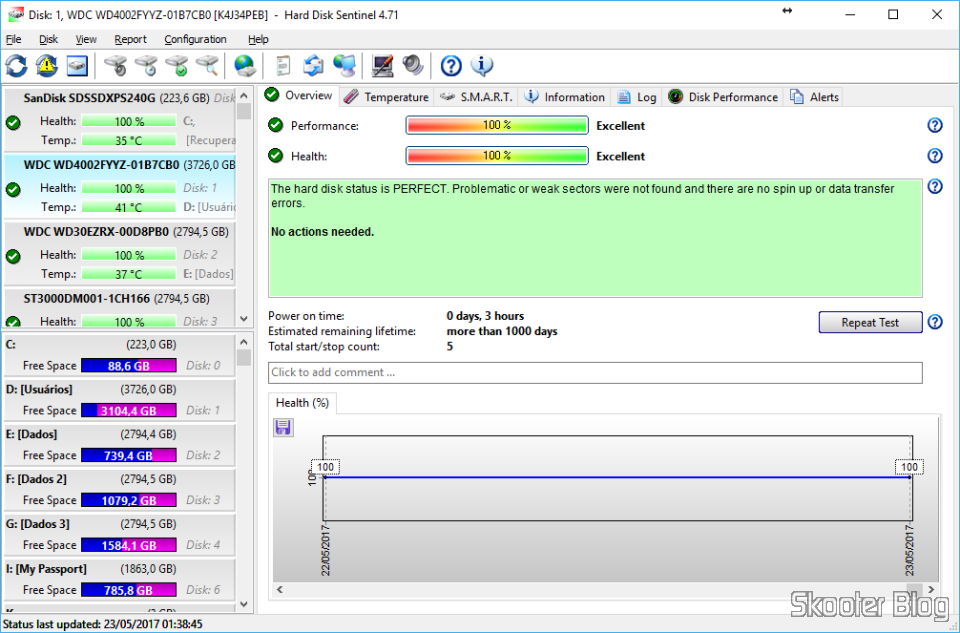Click the disk icon with clock badge
960x633 pixels.
click(146, 66)
